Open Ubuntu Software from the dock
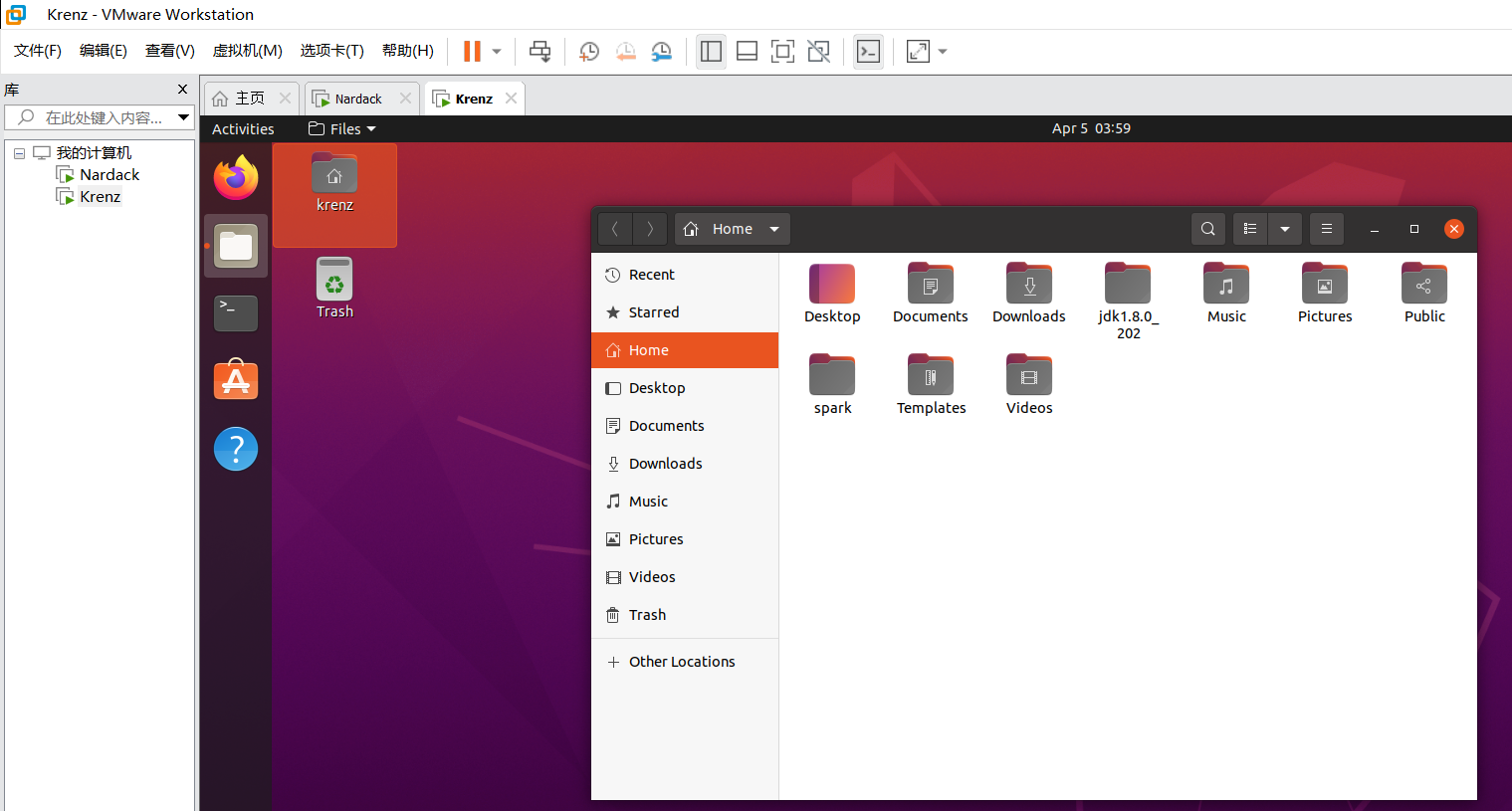Viewport: 1512px width, 811px height. pyautogui.click(x=236, y=380)
